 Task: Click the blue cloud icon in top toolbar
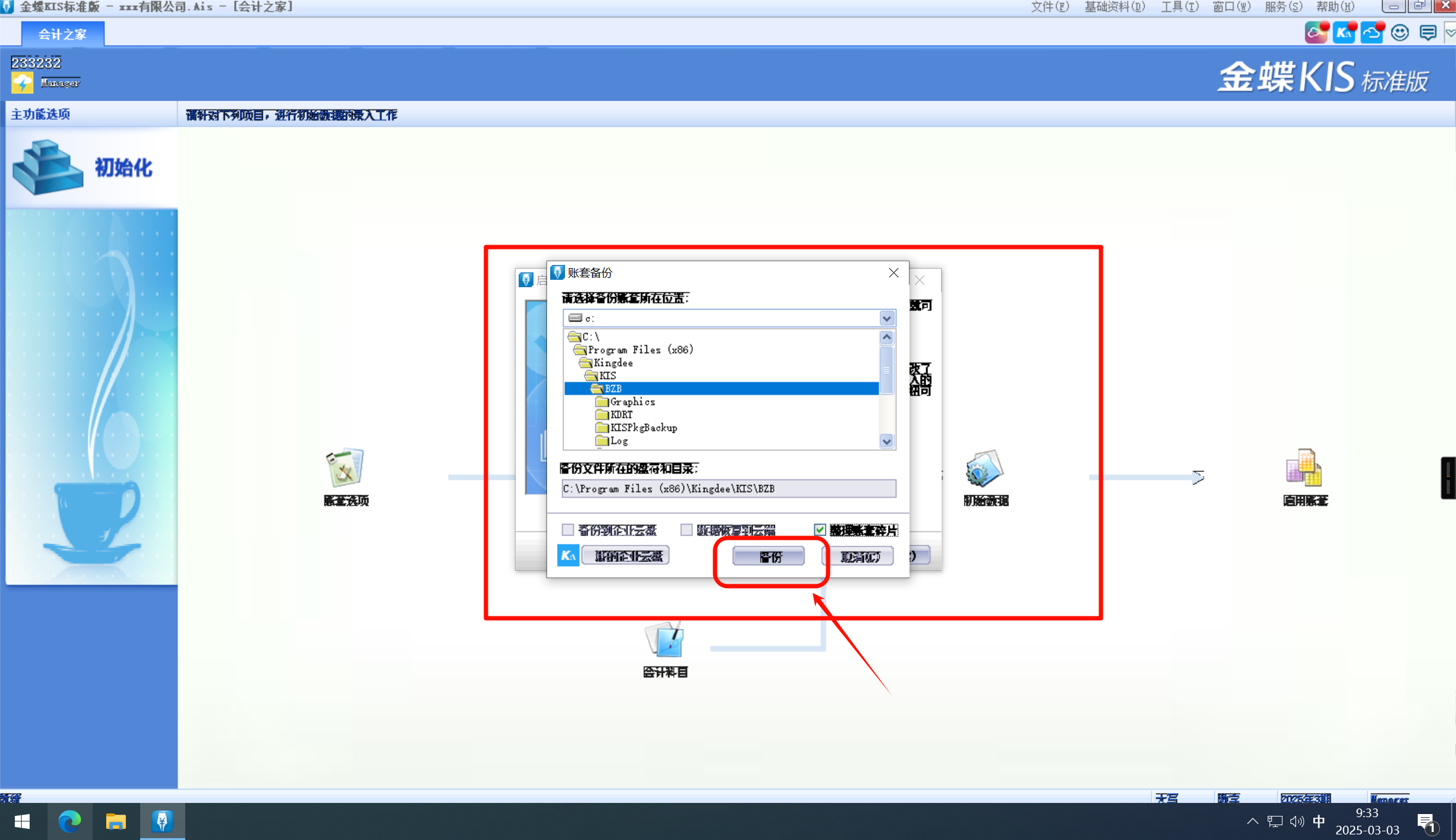pyautogui.click(x=1371, y=33)
